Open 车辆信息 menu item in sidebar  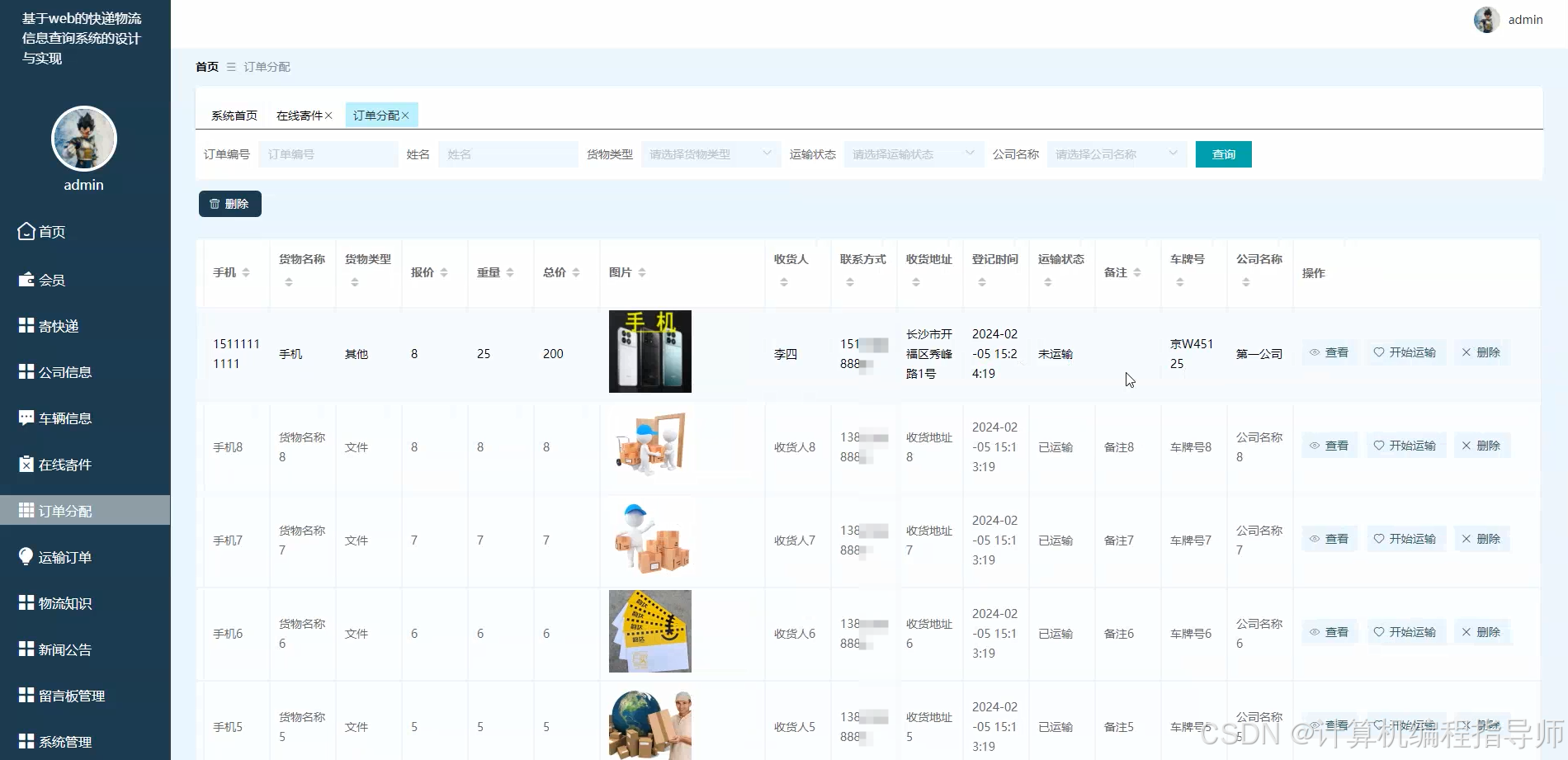point(85,418)
